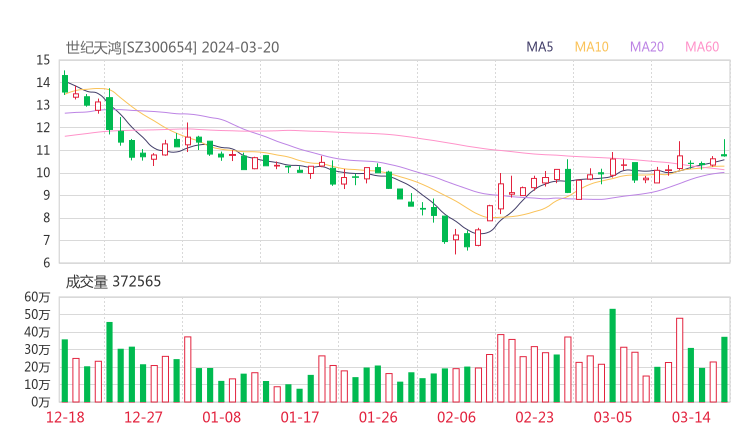Viewport: 740px width, 440px height.
Task: Select the 03-14 date on the axis
Action: (x=691, y=417)
